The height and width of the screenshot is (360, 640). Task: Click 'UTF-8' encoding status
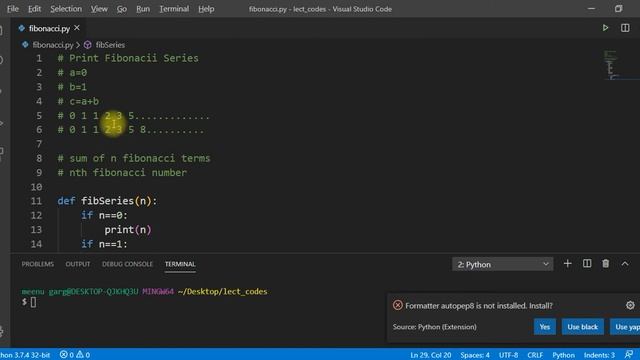508,355
